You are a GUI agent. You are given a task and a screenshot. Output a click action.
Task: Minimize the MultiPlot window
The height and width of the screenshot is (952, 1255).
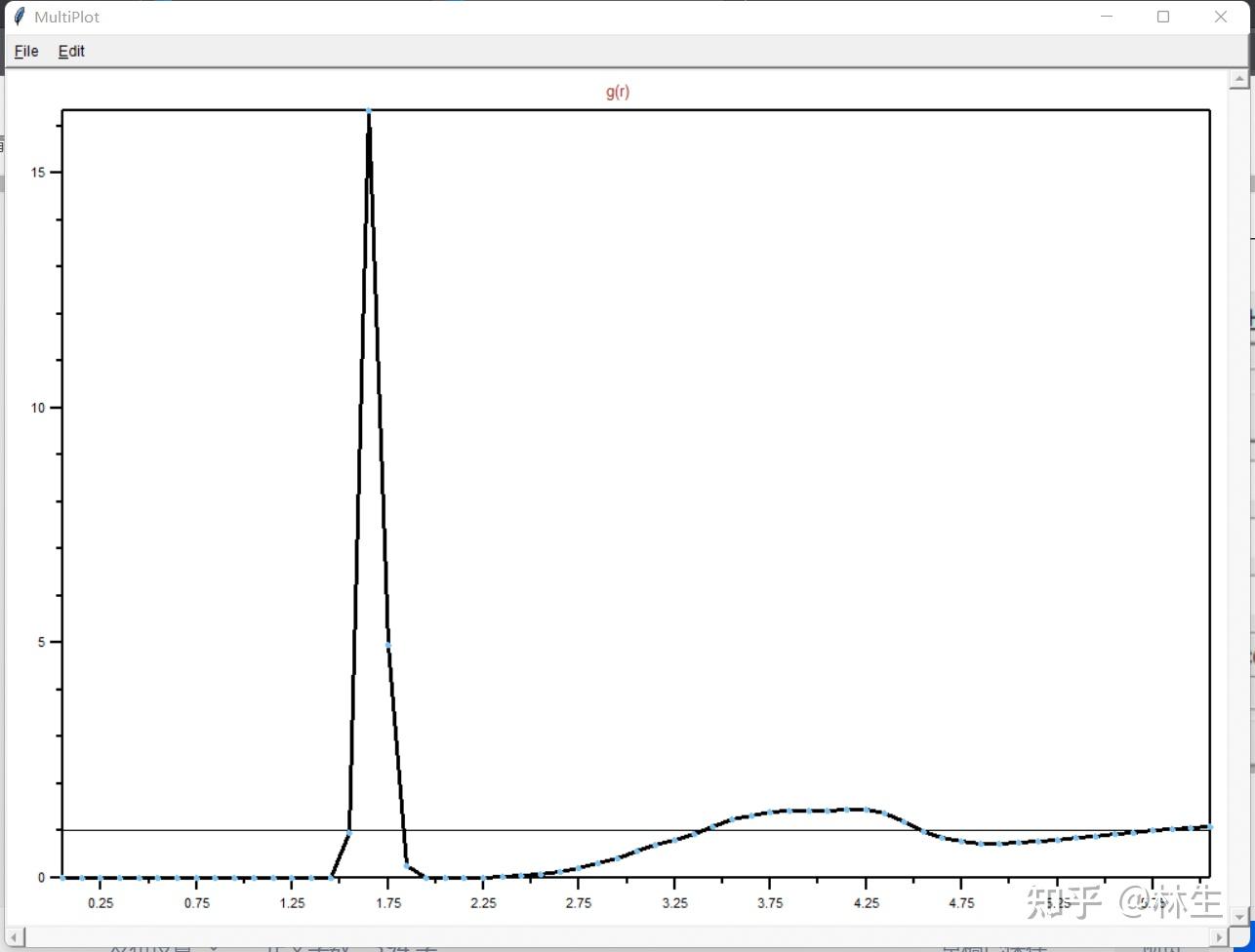[1107, 17]
